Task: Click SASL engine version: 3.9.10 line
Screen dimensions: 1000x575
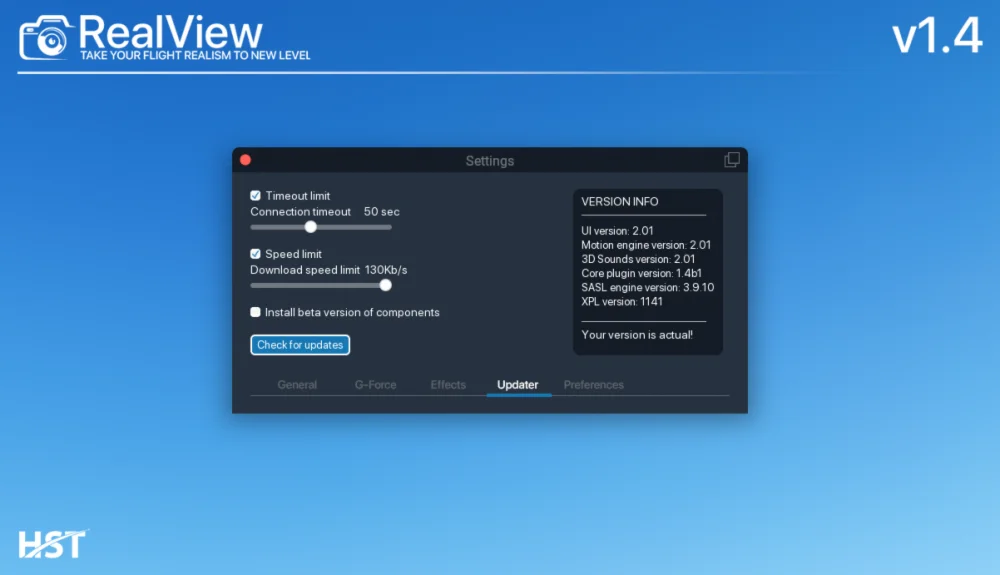Action: pyautogui.click(x=648, y=287)
